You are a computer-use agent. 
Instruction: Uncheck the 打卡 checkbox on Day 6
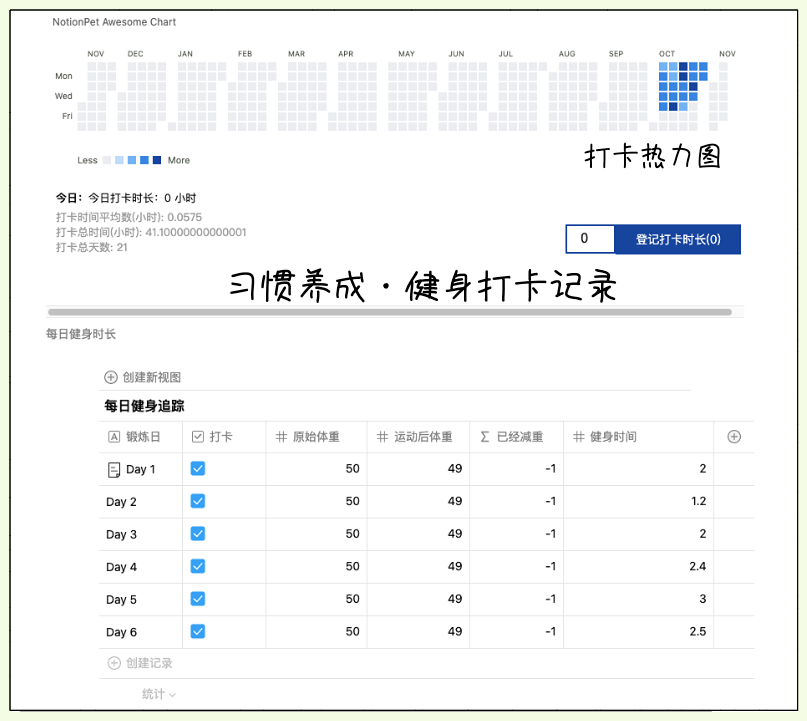point(197,632)
